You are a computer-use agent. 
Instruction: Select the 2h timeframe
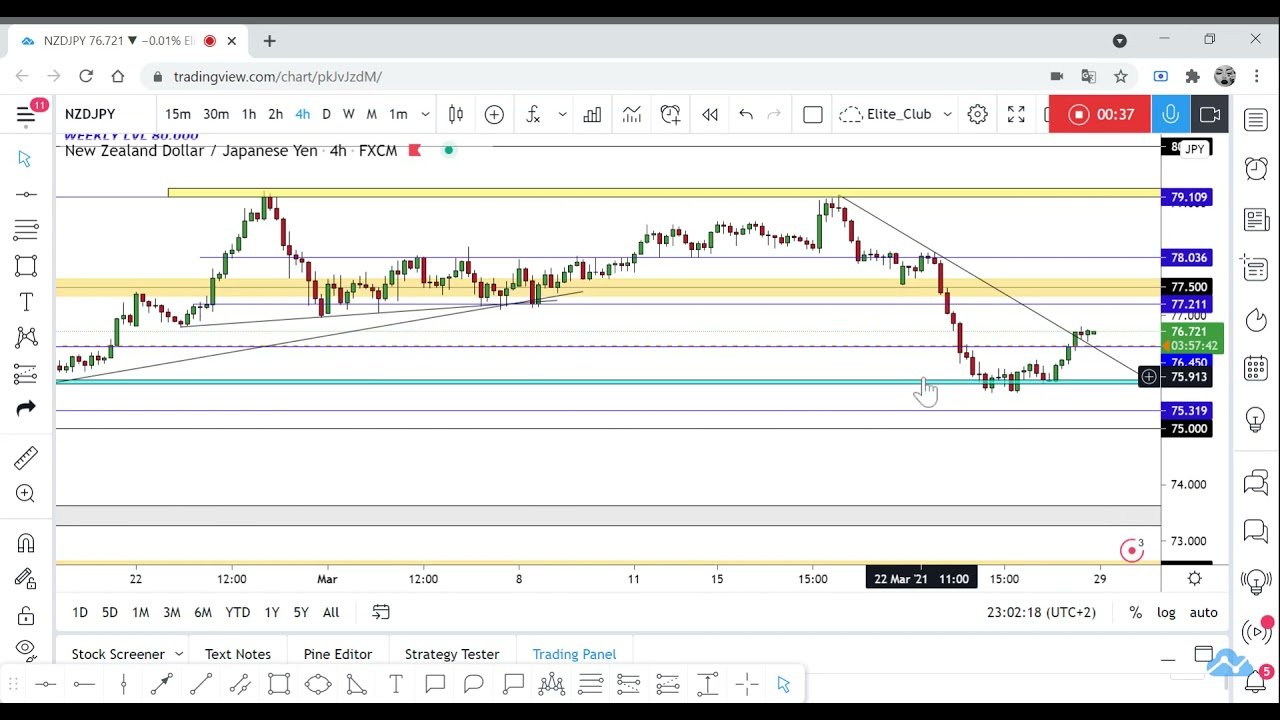click(275, 114)
